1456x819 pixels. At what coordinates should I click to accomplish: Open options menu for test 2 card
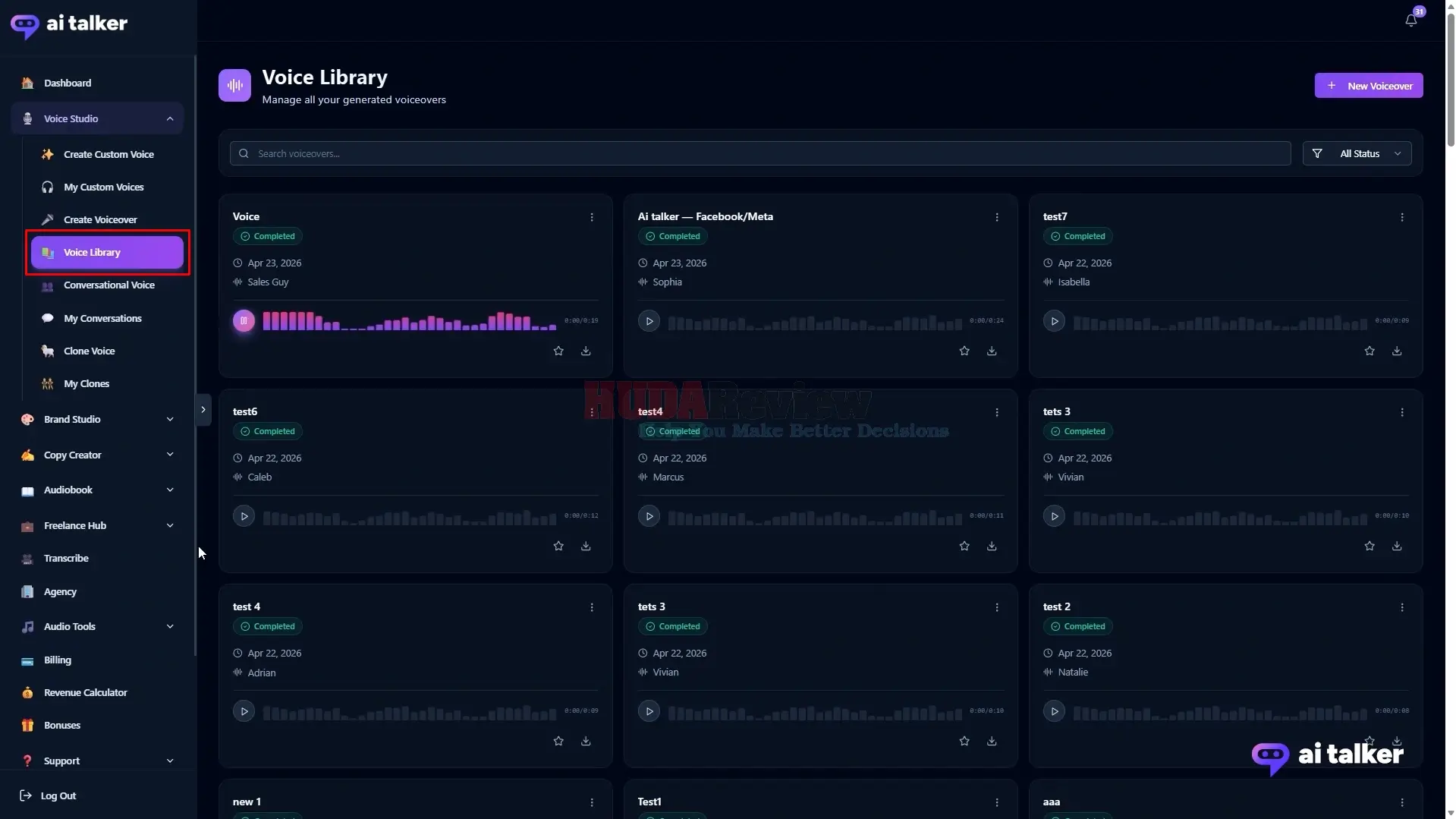coord(1401,607)
